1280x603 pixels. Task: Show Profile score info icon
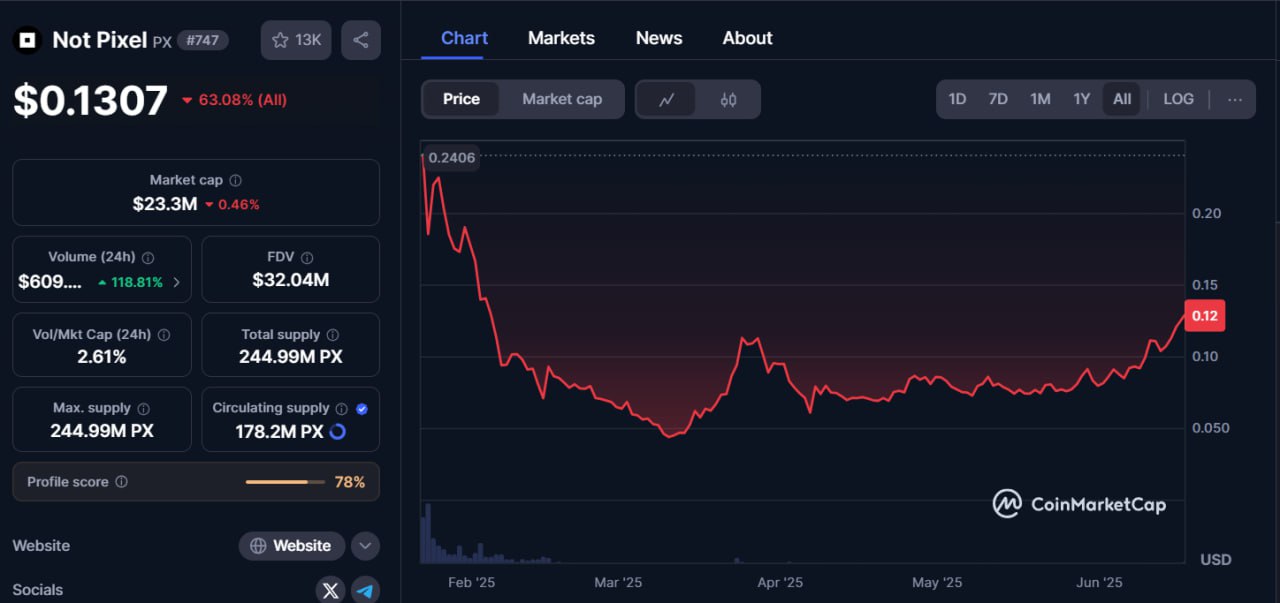[121, 482]
